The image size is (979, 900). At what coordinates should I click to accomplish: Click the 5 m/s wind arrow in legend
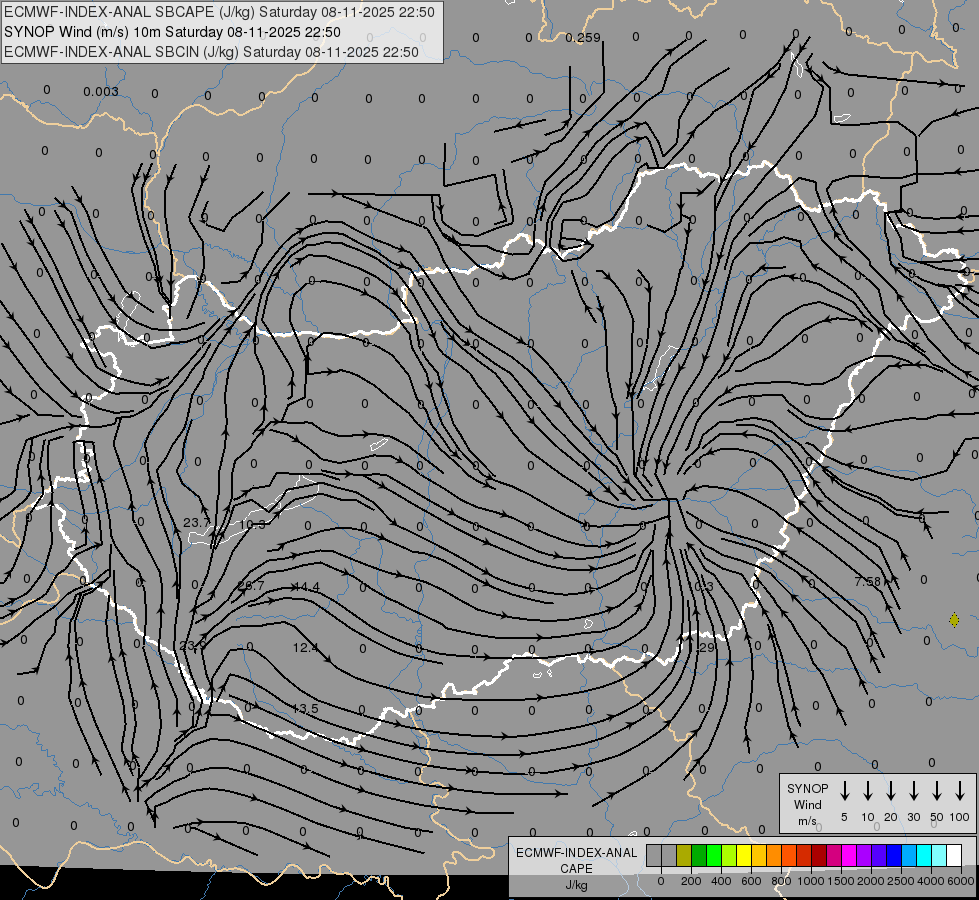pos(844,791)
